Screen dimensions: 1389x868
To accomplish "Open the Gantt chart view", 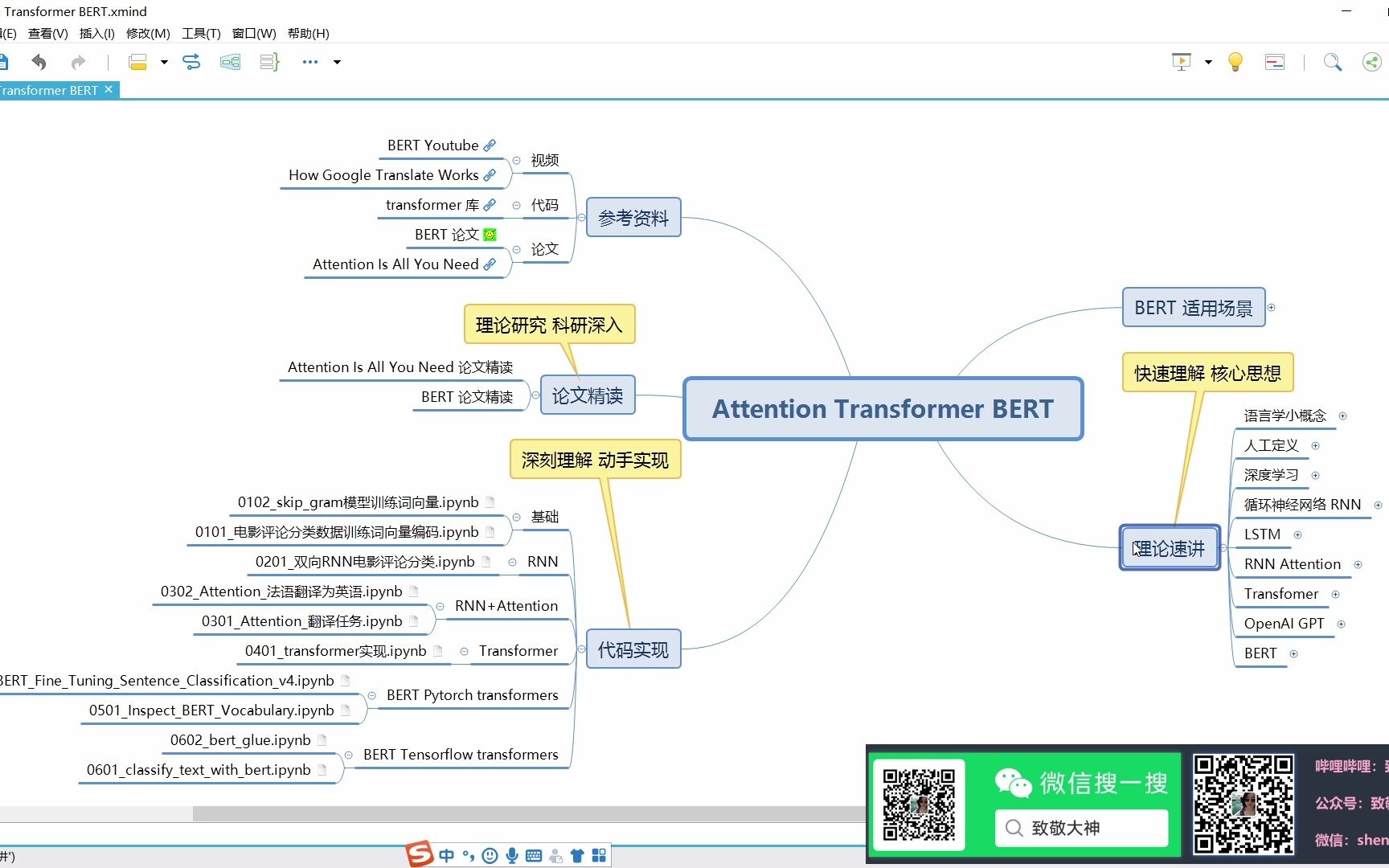I will [x=1275, y=62].
